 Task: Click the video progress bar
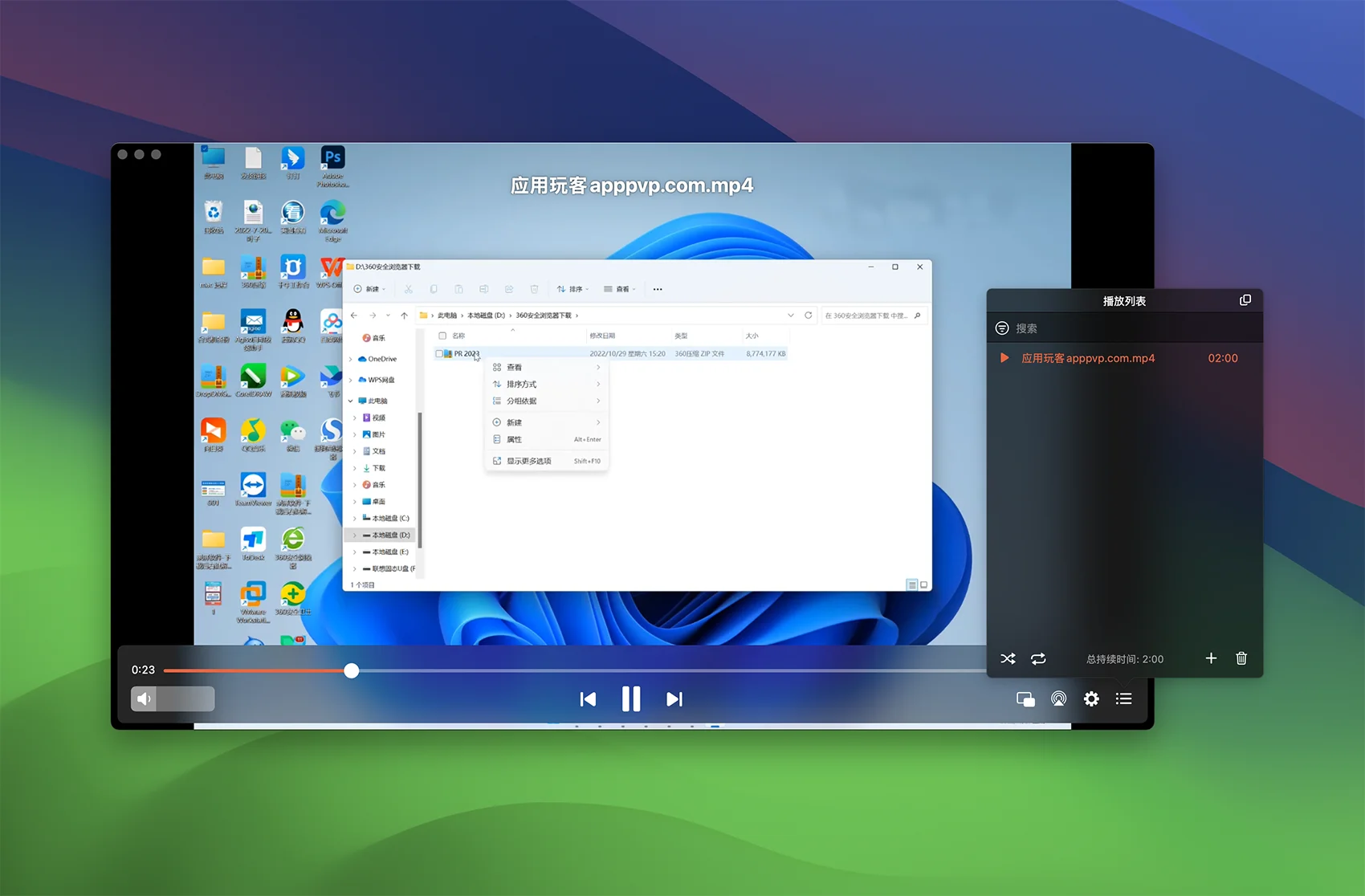pos(574,670)
